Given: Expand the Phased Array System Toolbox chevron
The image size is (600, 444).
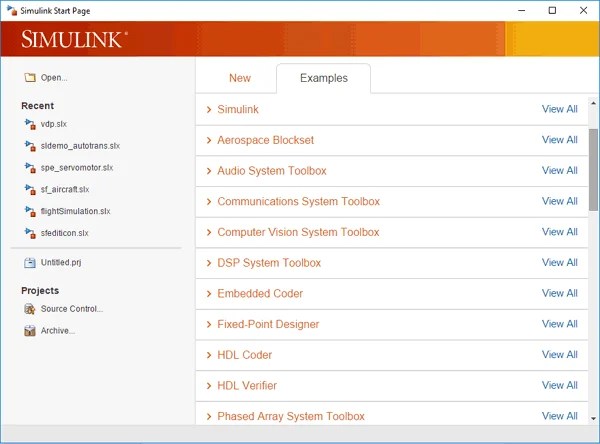Looking at the screenshot, I should [x=209, y=416].
